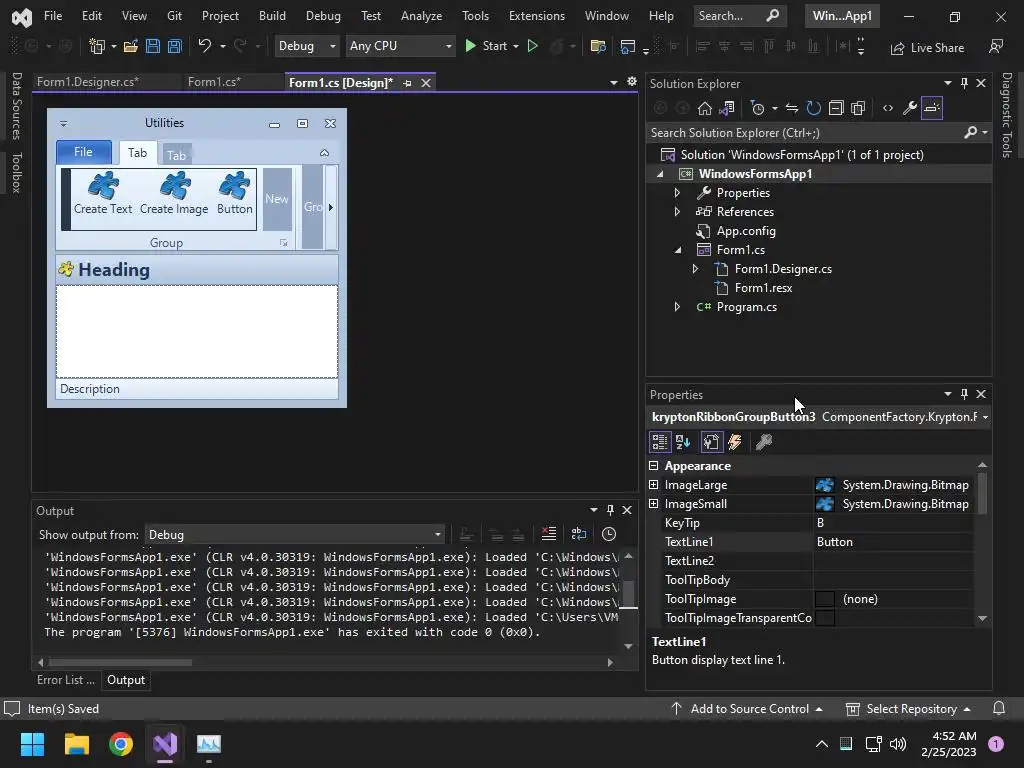Viewport: 1024px width, 768px height.
Task: Click the Pending Changes Filter clock icon
Action: coord(758,108)
